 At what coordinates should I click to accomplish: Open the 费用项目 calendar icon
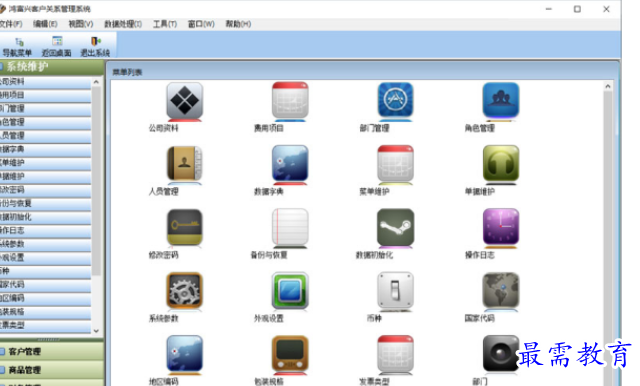[x=290, y=100]
